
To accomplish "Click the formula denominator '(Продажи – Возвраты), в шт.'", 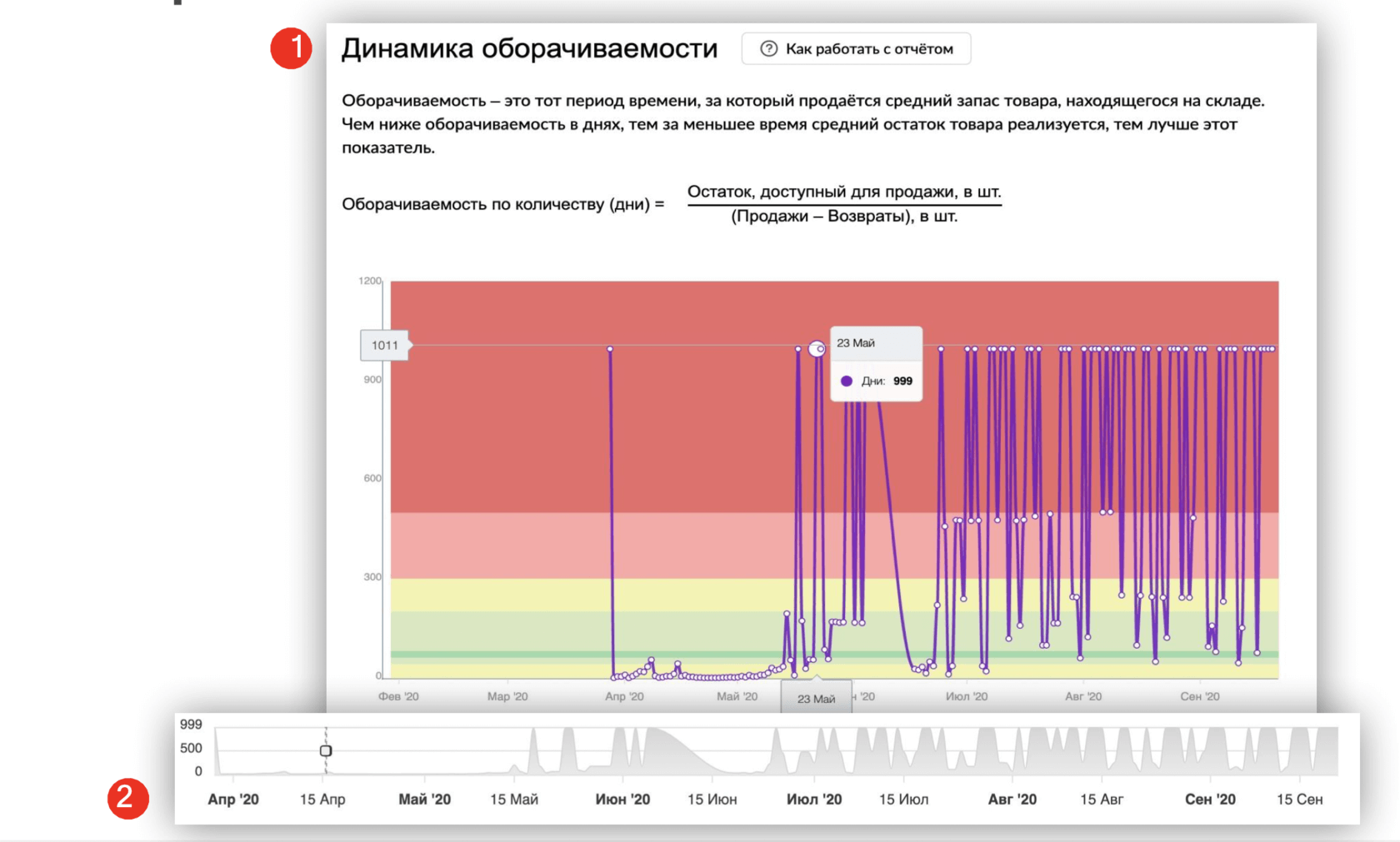I will point(844,217).
